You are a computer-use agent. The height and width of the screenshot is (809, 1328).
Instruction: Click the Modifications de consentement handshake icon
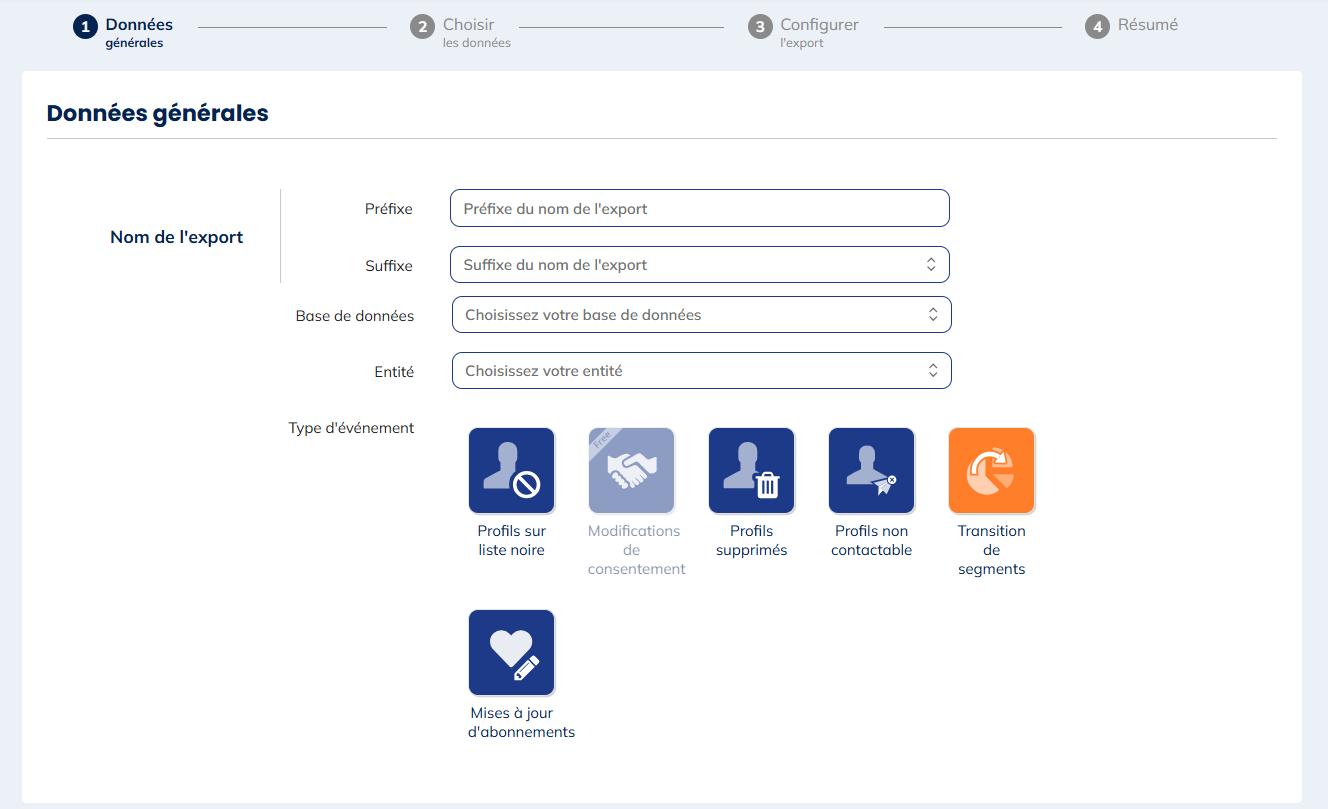(x=631, y=471)
